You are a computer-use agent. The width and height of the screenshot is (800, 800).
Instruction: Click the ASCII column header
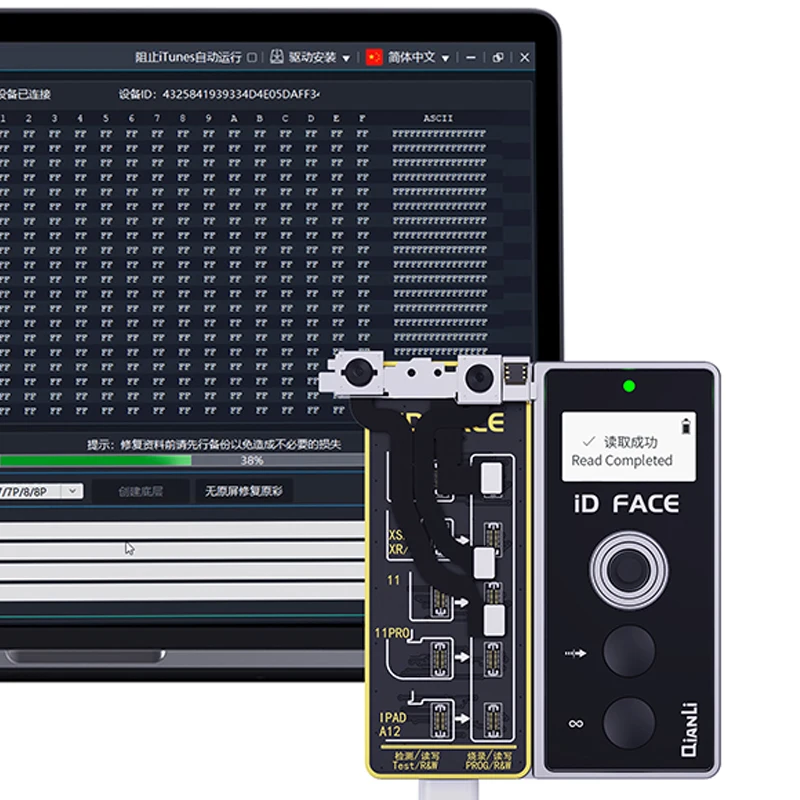pyautogui.click(x=438, y=118)
